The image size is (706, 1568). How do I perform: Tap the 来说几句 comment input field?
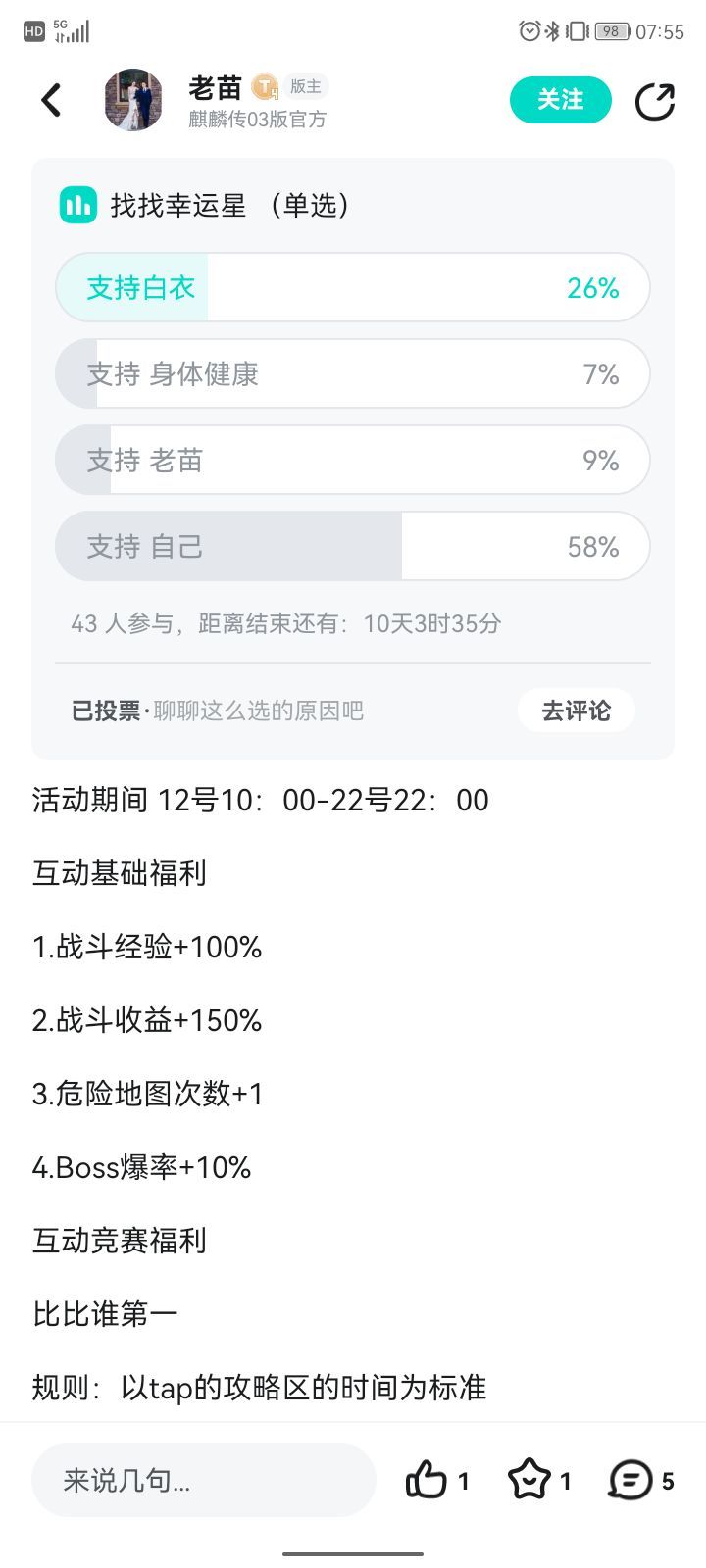coord(204,1480)
